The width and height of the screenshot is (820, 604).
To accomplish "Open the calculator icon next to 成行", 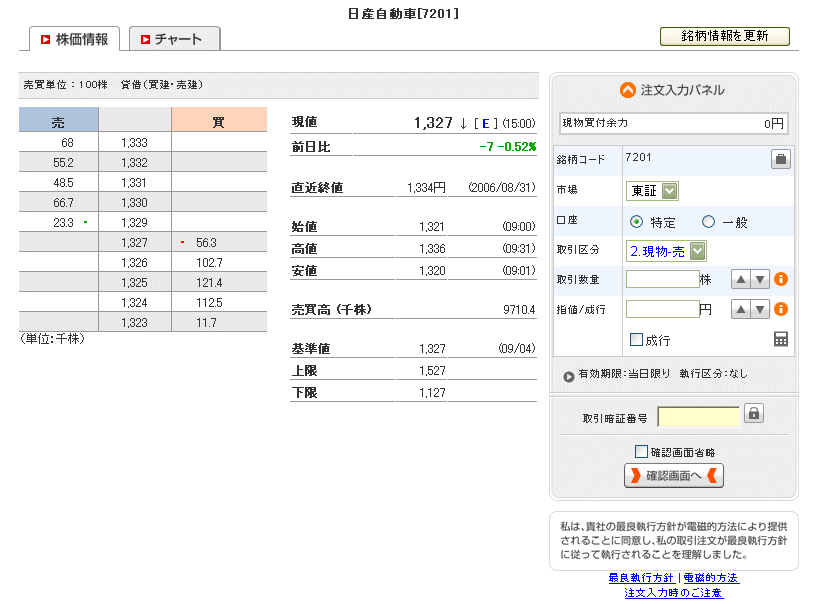I will [781, 339].
